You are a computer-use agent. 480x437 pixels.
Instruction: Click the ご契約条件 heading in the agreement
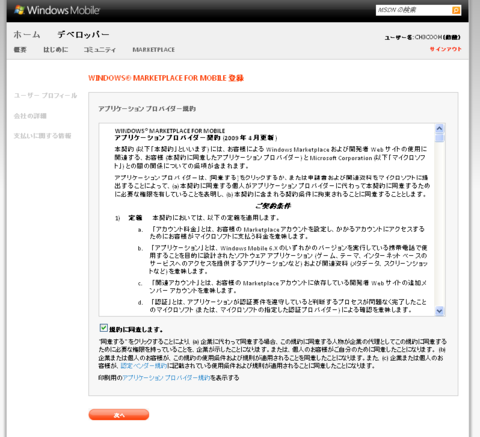coord(273,206)
